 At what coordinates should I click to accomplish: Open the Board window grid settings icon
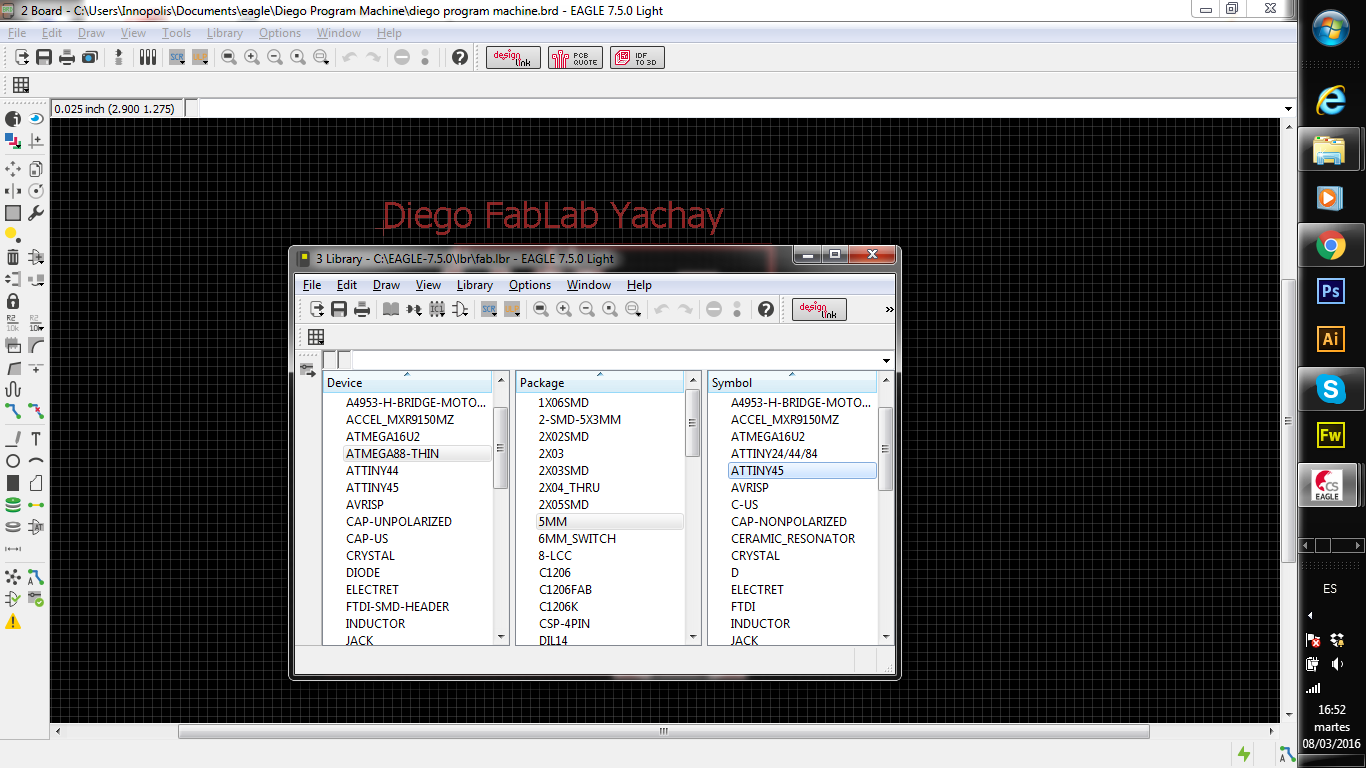click(x=21, y=85)
